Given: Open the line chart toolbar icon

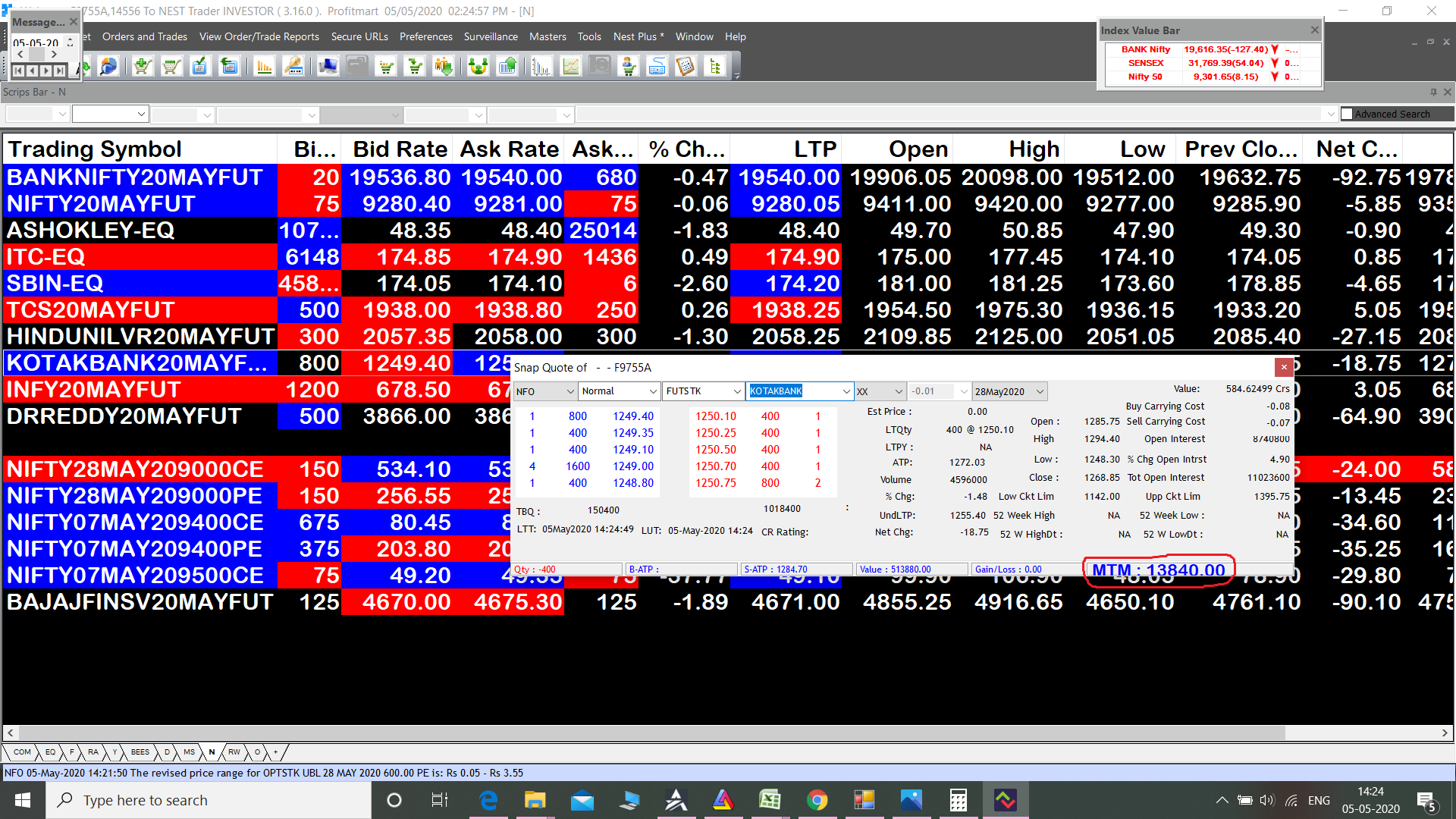Looking at the screenshot, I should coord(571,67).
